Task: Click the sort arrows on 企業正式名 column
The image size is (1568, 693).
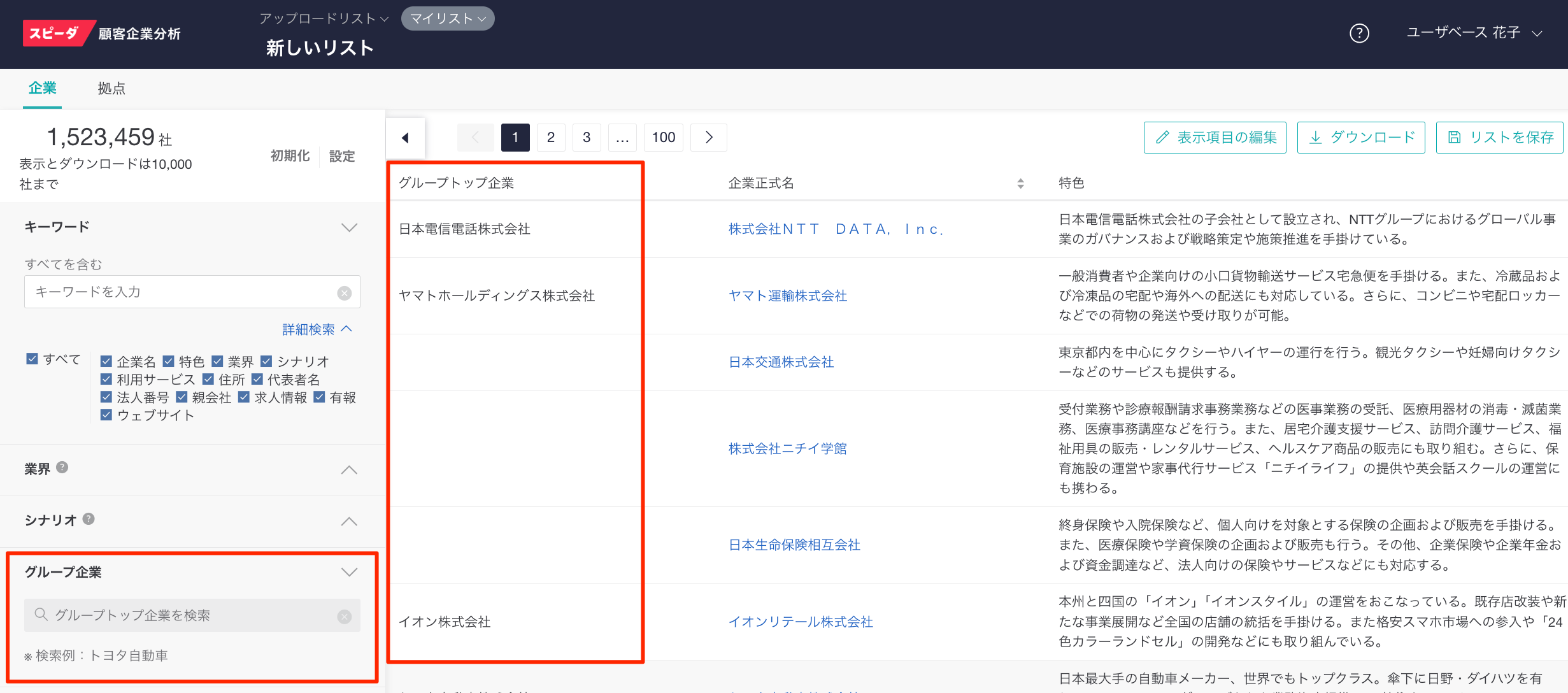Action: (x=1020, y=183)
